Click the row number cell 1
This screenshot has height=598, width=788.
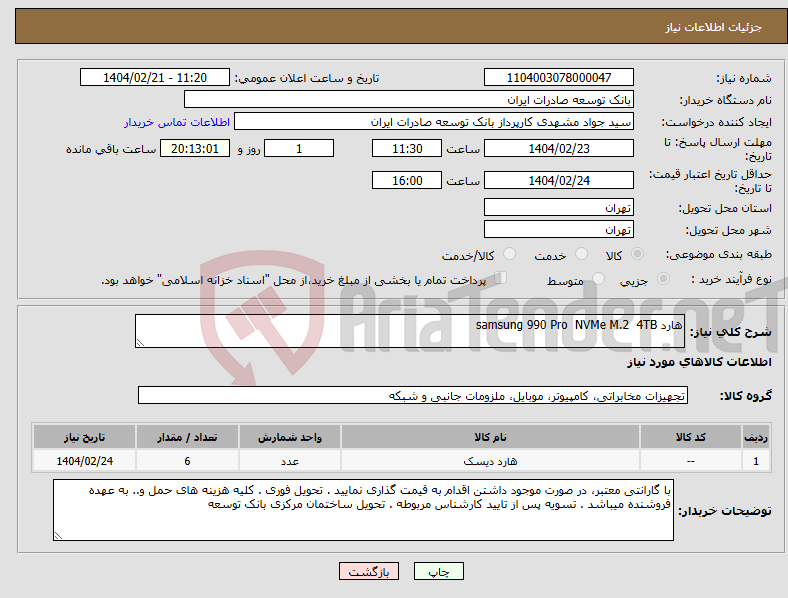[756, 461]
